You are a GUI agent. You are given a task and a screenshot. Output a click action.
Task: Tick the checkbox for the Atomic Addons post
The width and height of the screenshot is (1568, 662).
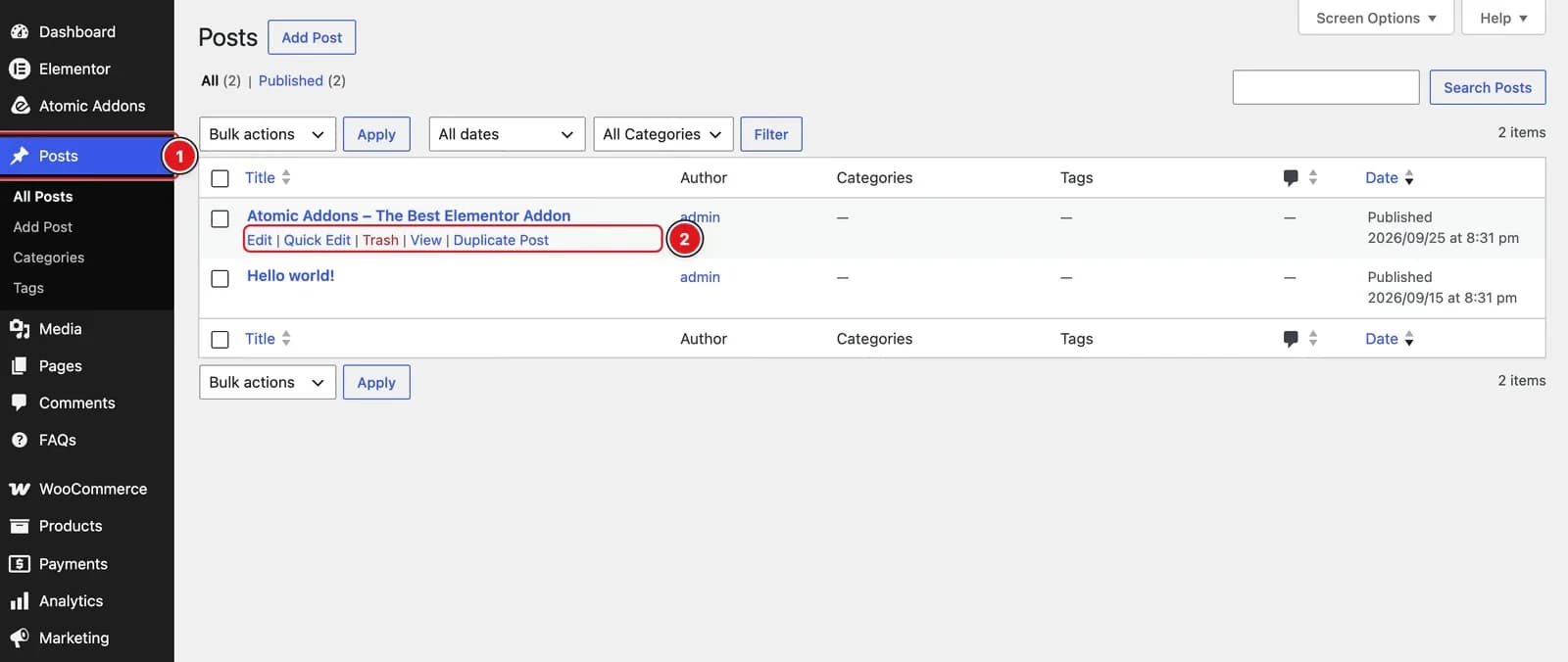point(220,218)
